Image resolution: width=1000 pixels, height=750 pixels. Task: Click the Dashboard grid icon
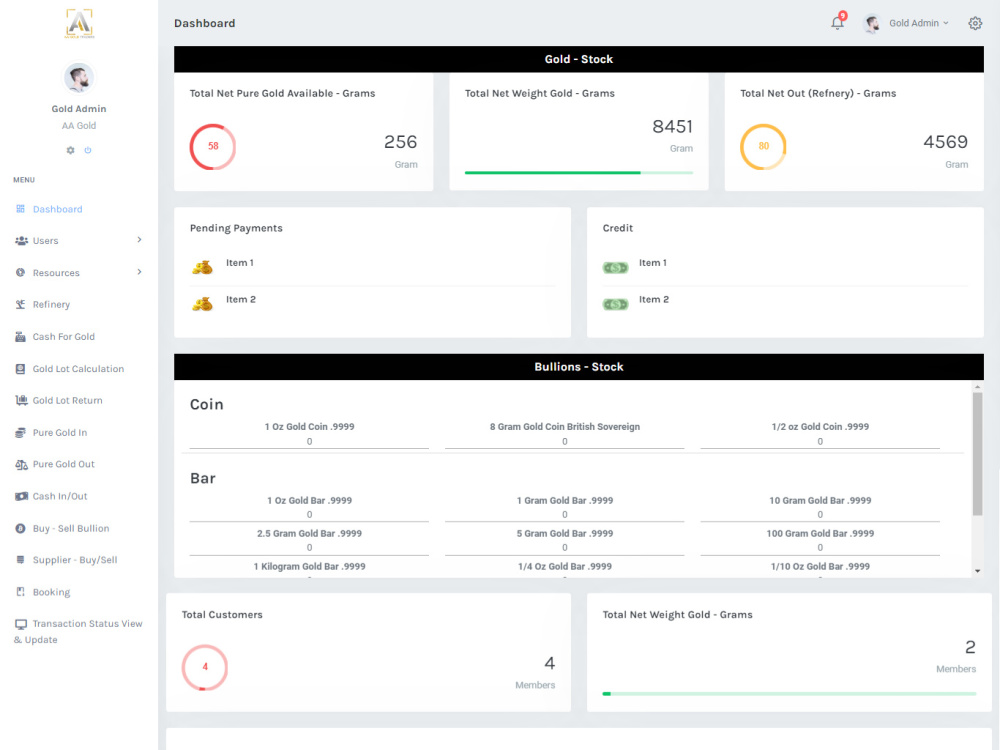coord(20,209)
